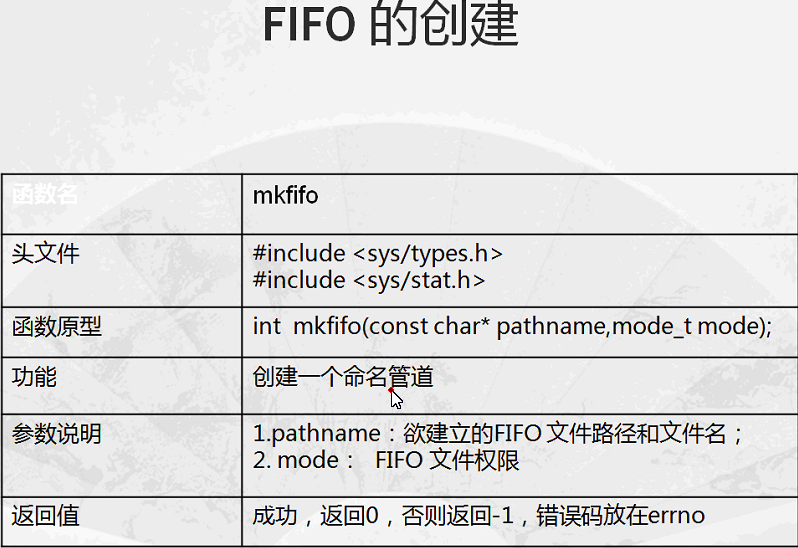798x548 pixels.
Task: Click the return value description mentioning errno
Action: (478, 515)
